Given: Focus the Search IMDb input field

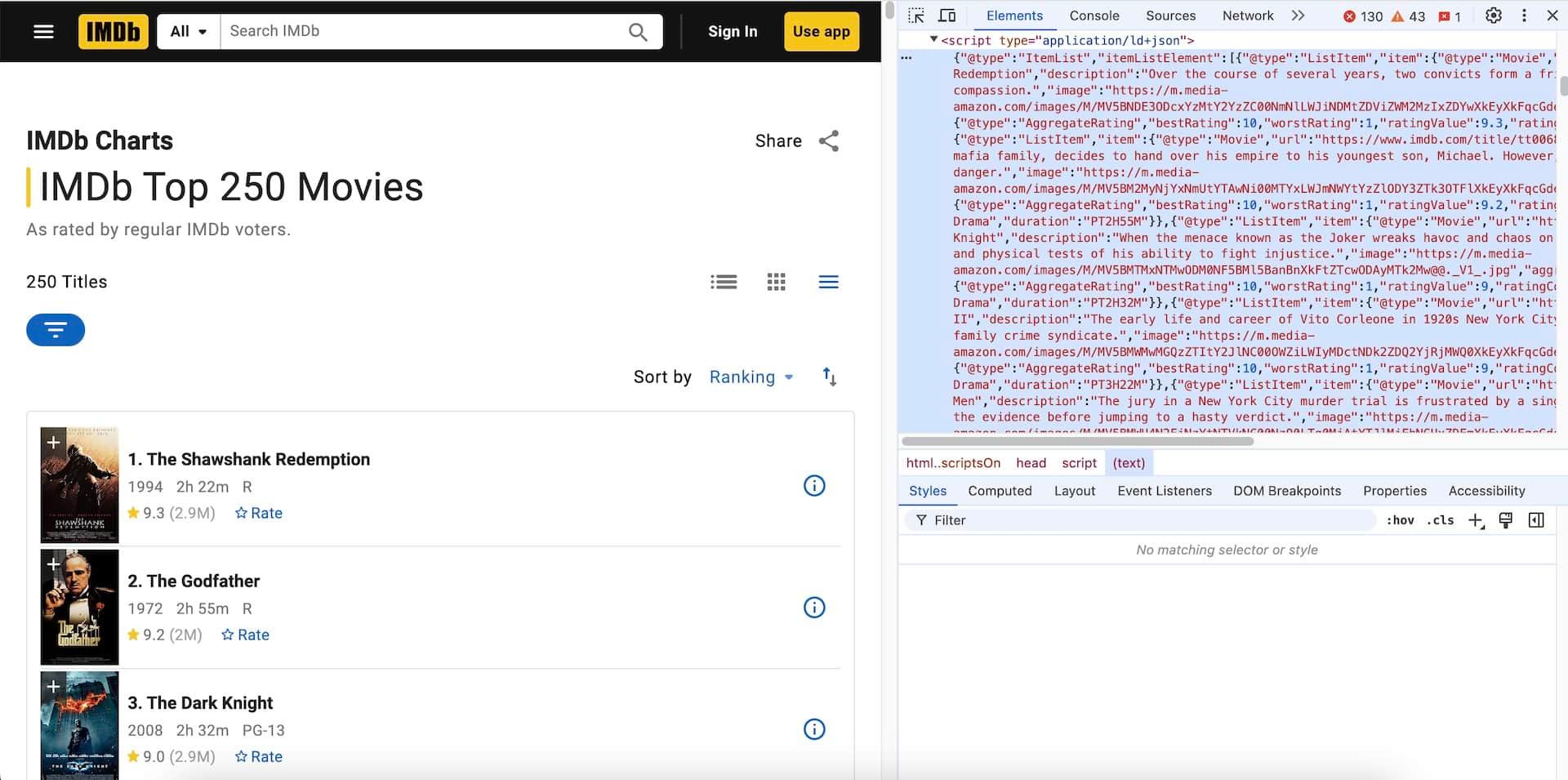Looking at the screenshot, I should pos(425,31).
